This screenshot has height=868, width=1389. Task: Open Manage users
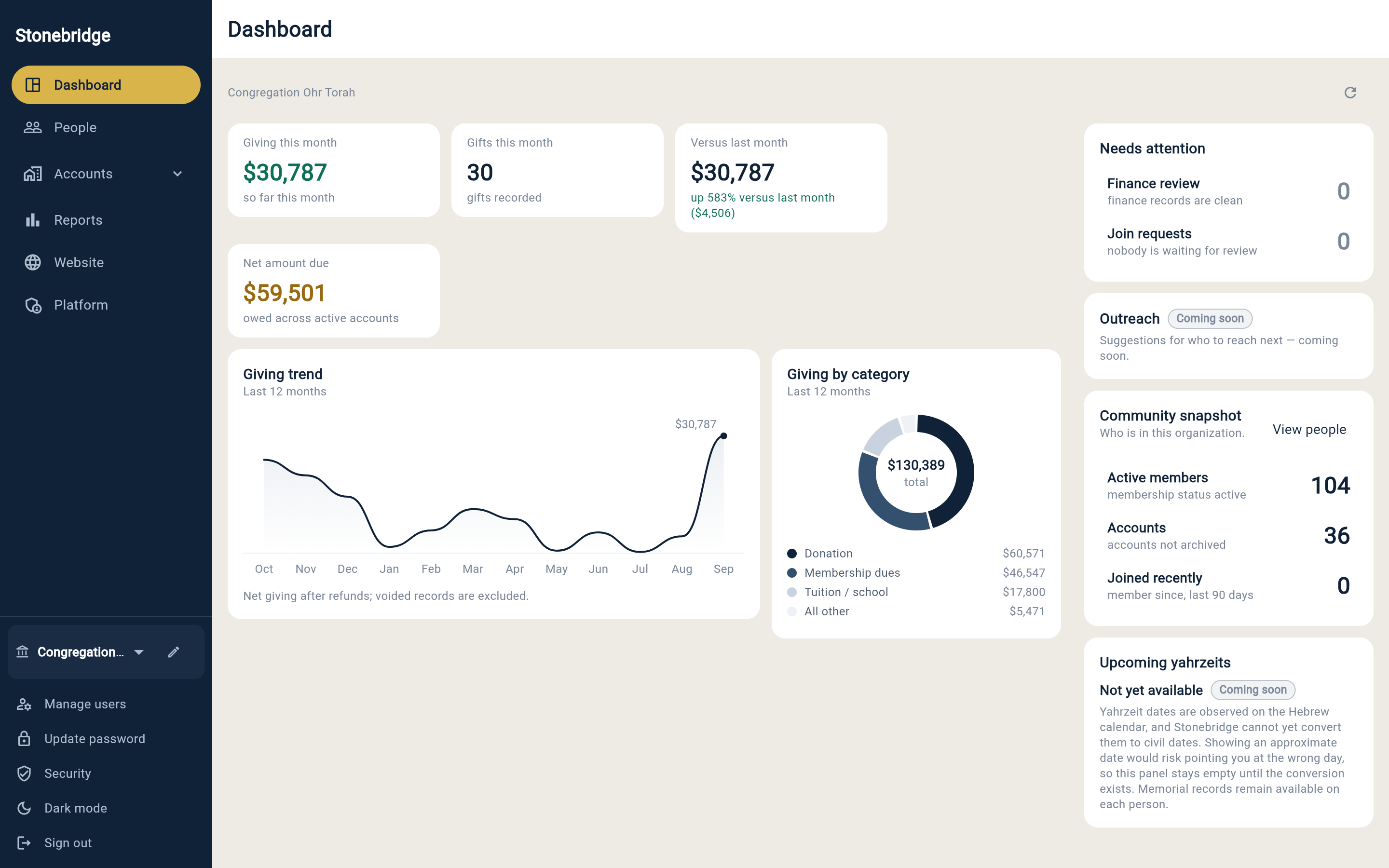tap(106, 704)
